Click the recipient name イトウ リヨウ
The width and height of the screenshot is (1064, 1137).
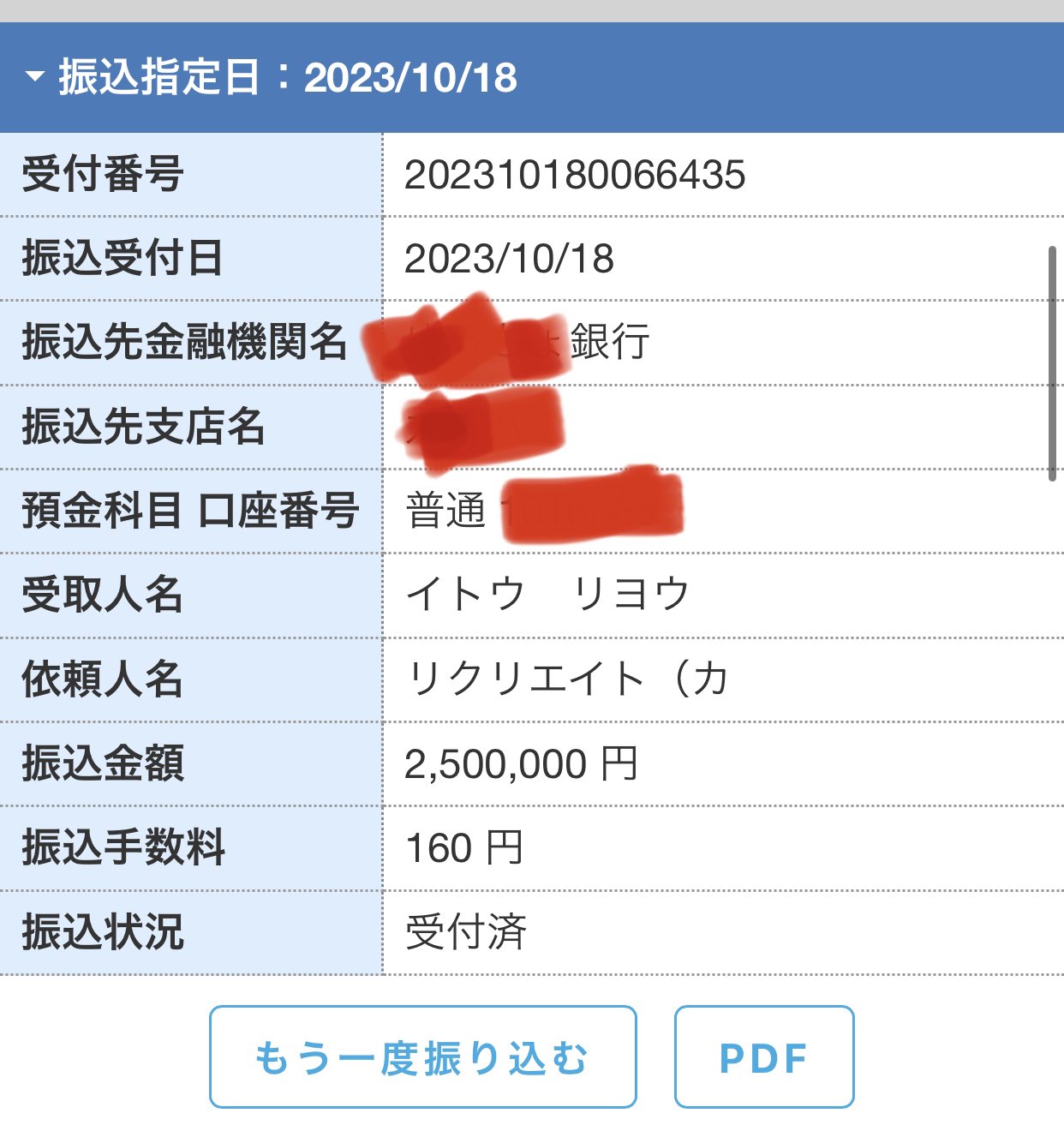coord(547,595)
